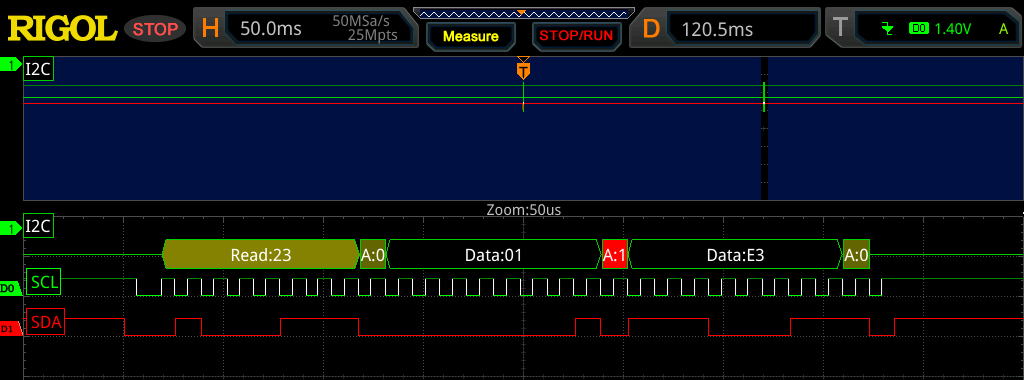Image resolution: width=1024 pixels, height=380 pixels.
Task: Open the 120.5ms delay setting
Action: (x=717, y=29)
